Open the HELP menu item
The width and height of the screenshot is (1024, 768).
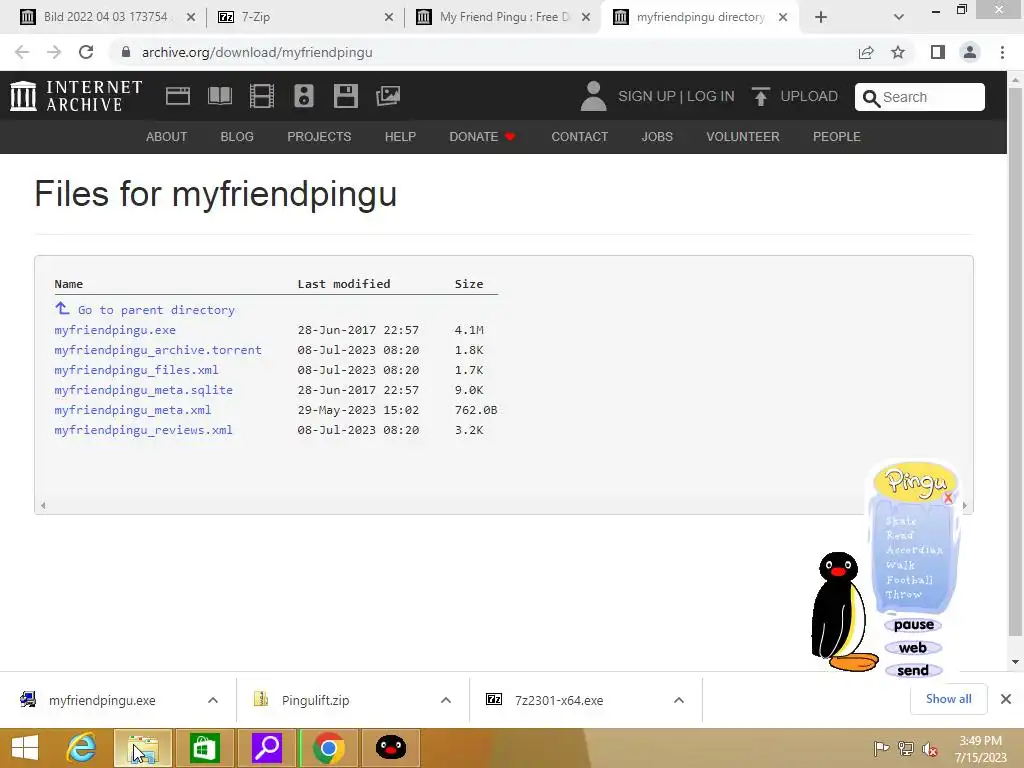(x=400, y=136)
